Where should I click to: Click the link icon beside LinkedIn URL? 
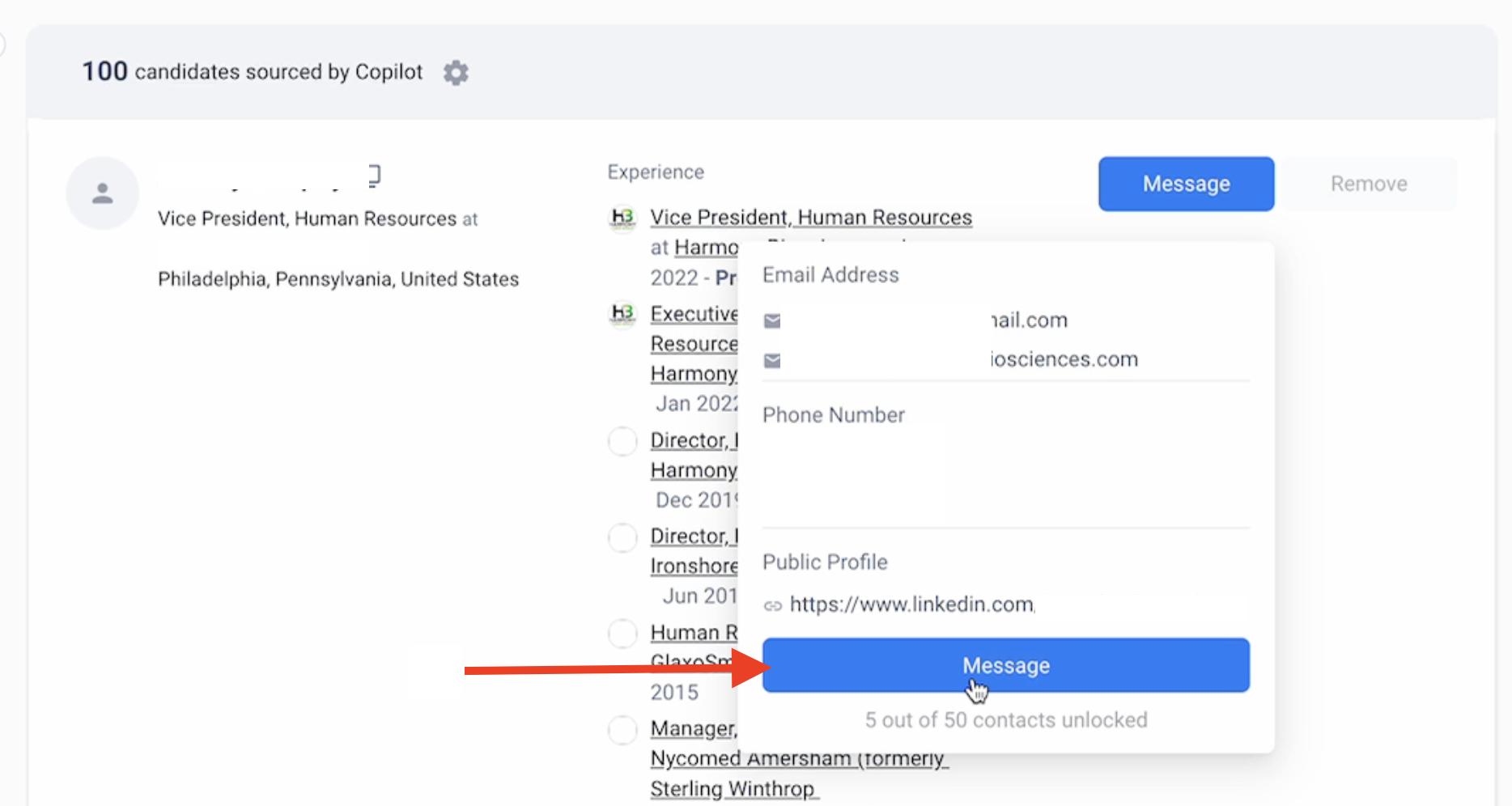coord(772,605)
